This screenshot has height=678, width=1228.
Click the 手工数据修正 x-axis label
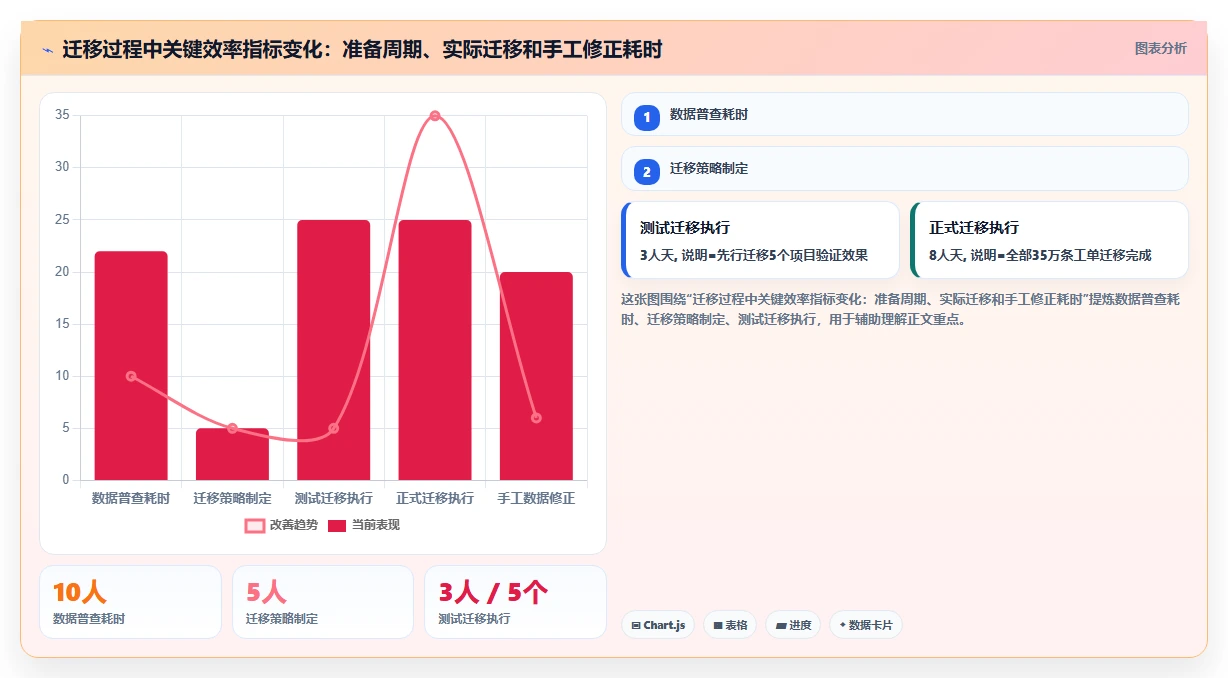(536, 498)
